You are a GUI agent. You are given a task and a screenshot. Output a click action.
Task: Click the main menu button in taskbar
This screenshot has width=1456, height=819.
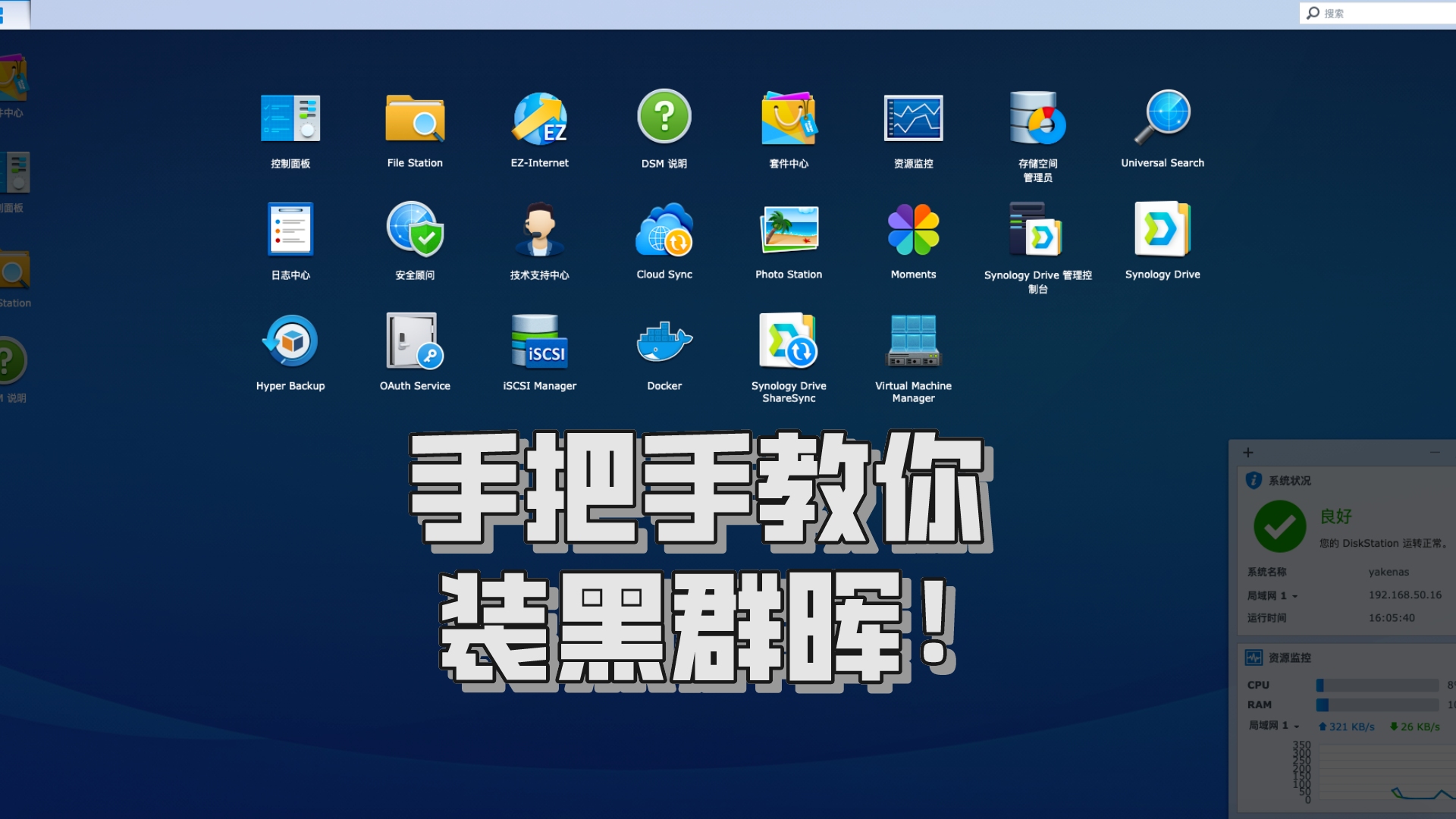tap(14, 14)
